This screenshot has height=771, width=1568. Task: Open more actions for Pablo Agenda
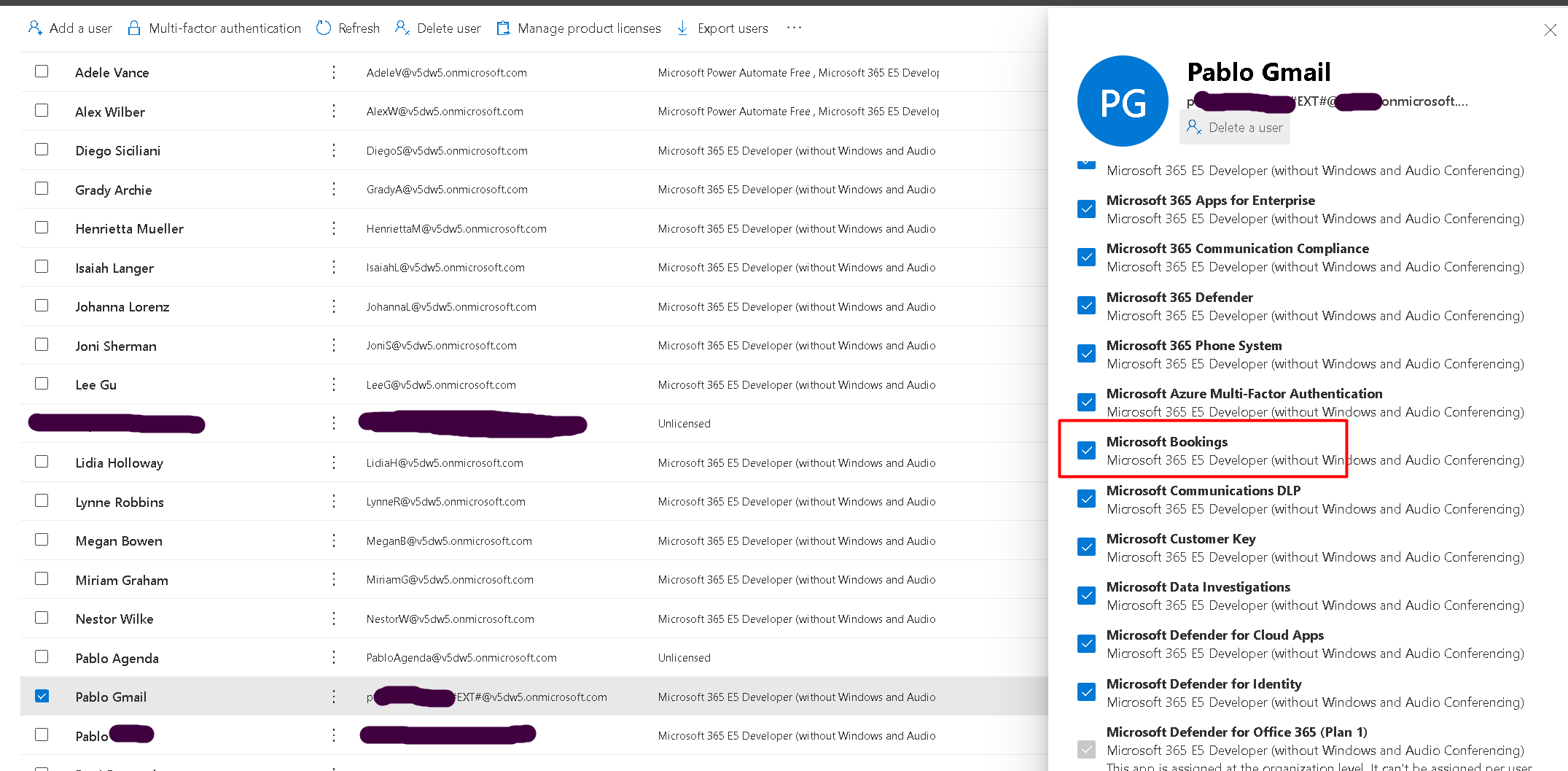[x=334, y=657]
